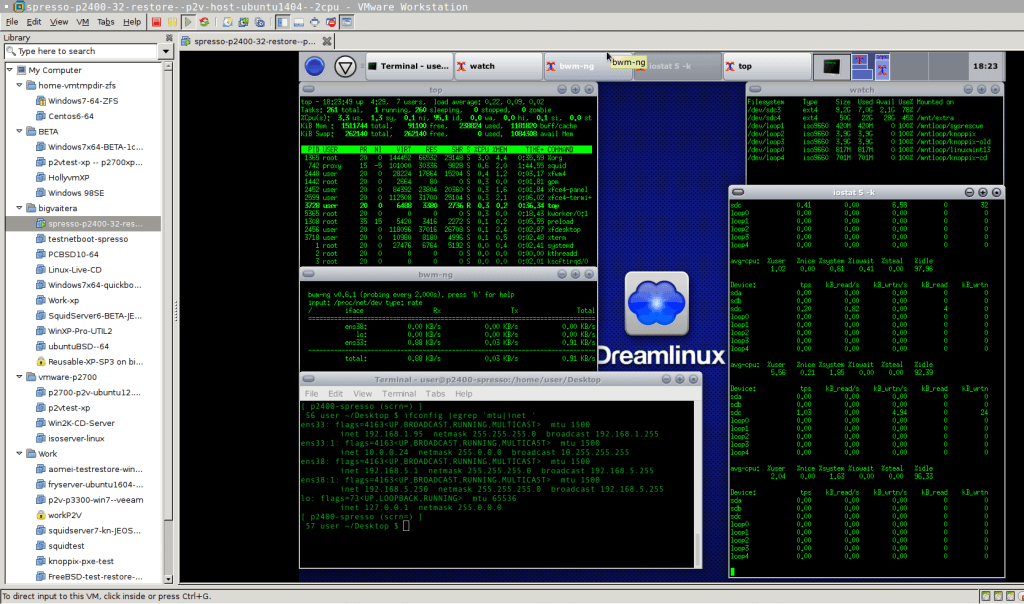Toggle the thumbnail bar toolbar icon

tap(298, 22)
